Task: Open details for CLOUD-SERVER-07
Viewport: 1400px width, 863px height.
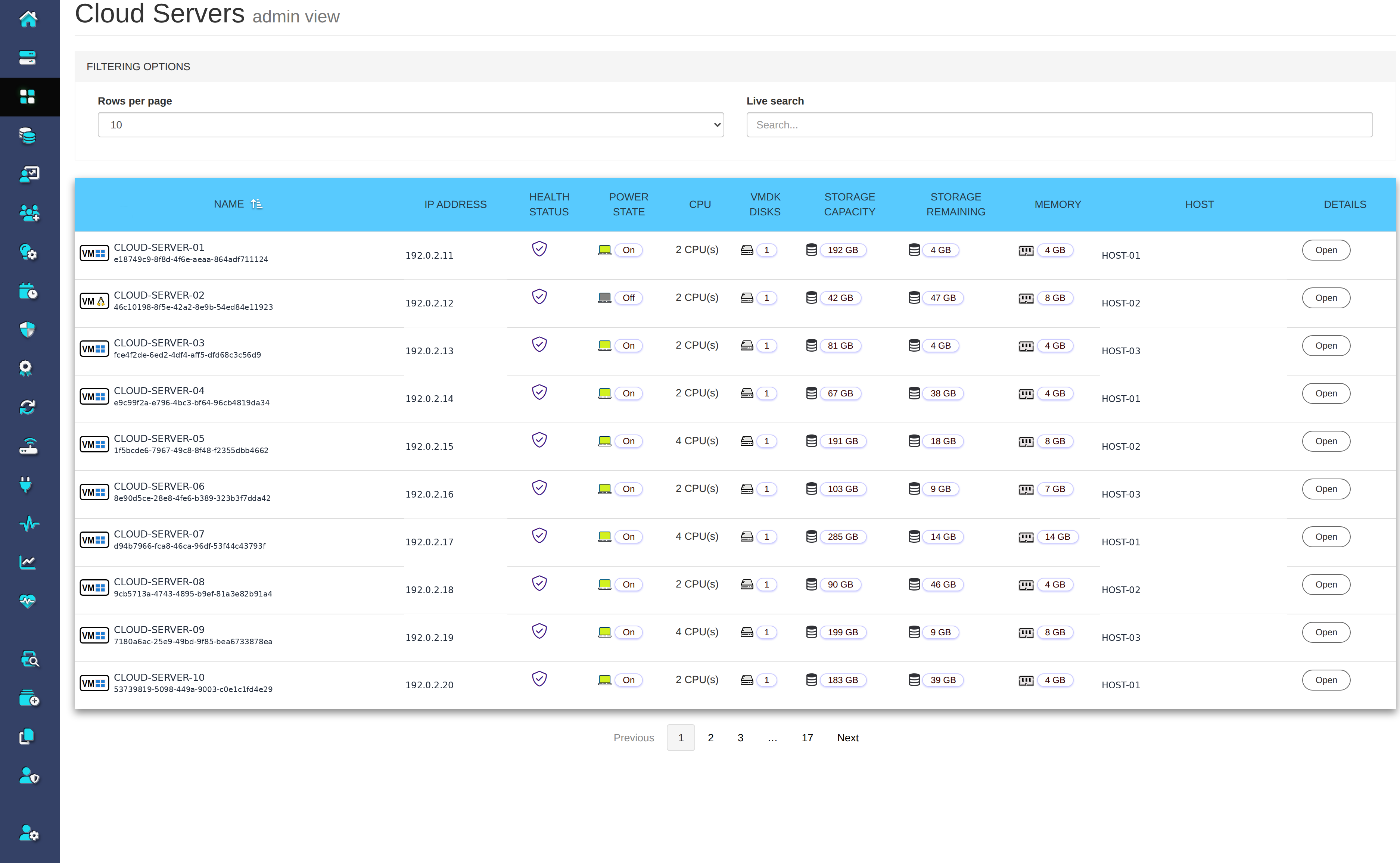Action: 1326,536
